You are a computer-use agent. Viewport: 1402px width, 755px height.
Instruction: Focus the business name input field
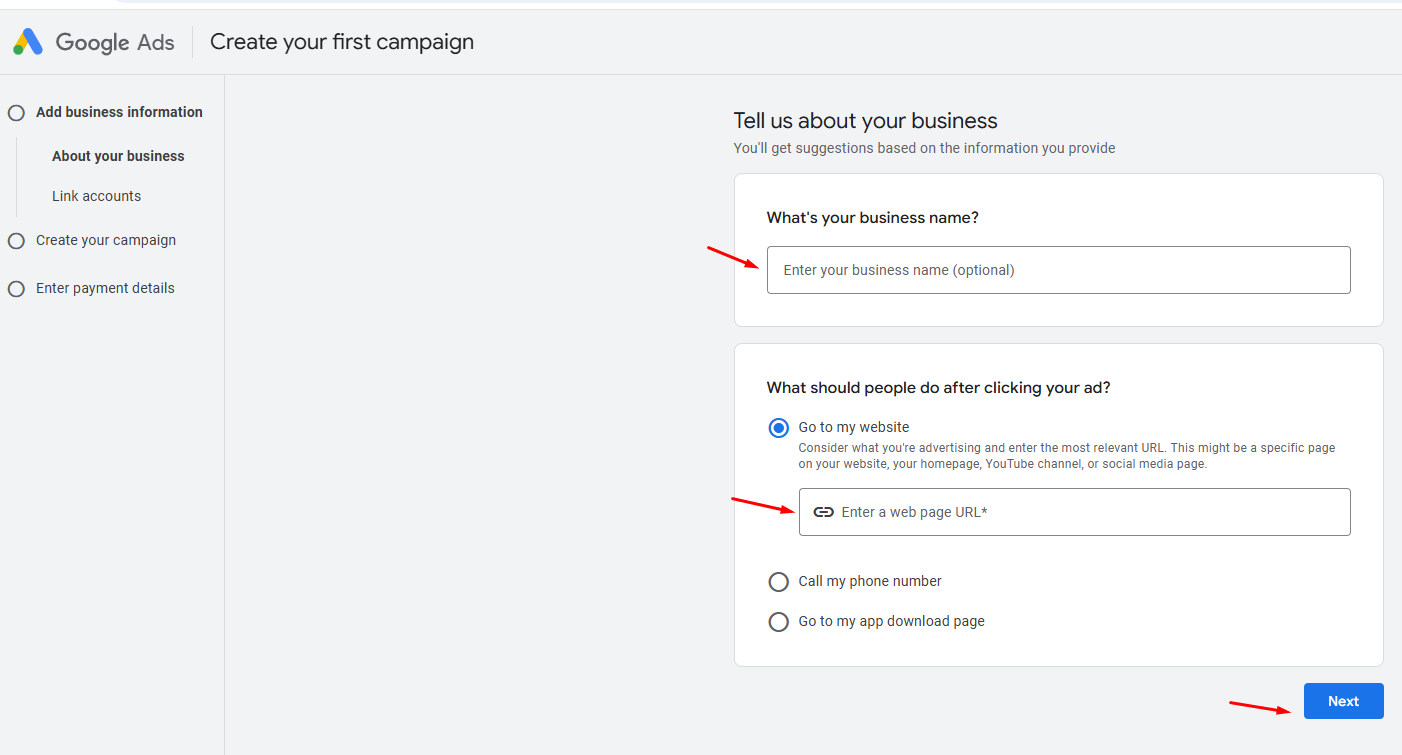click(1058, 270)
